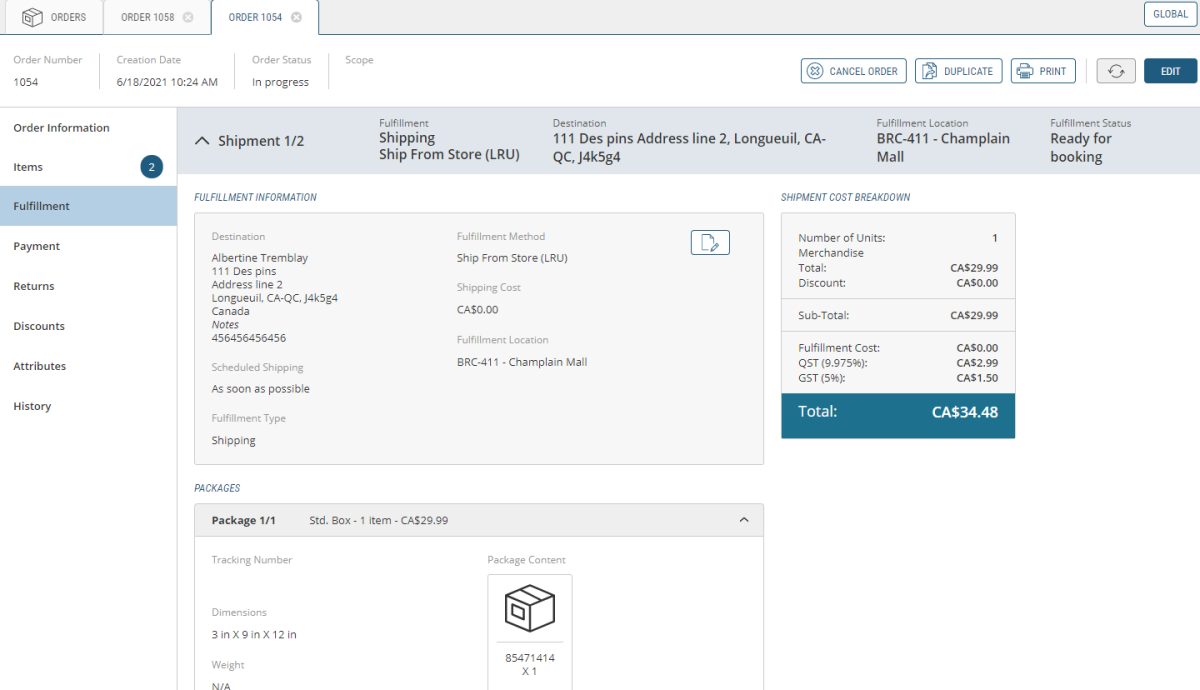Viewport: 1200px width, 690px height.
Task: Open the Payment section
Action: [37, 246]
